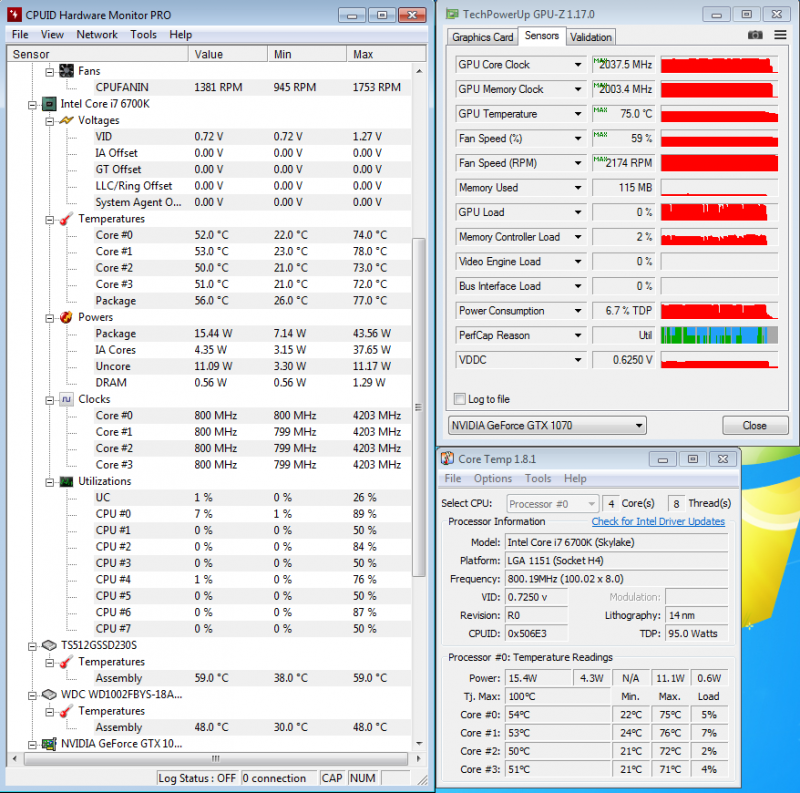
Task: Click the Clocks waveform icon
Action: [x=66, y=399]
